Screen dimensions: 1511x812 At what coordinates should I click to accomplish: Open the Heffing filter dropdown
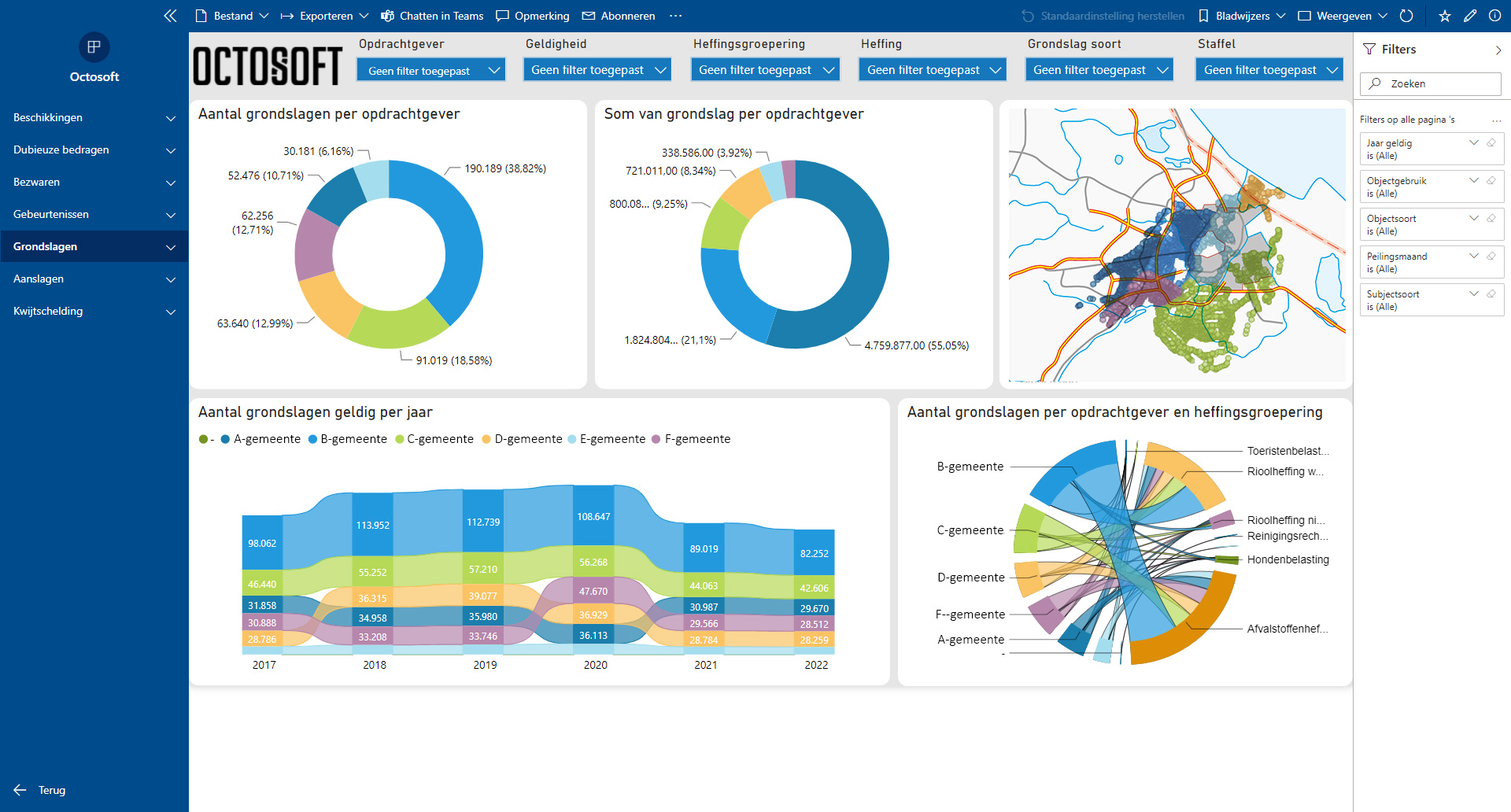tap(933, 70)
